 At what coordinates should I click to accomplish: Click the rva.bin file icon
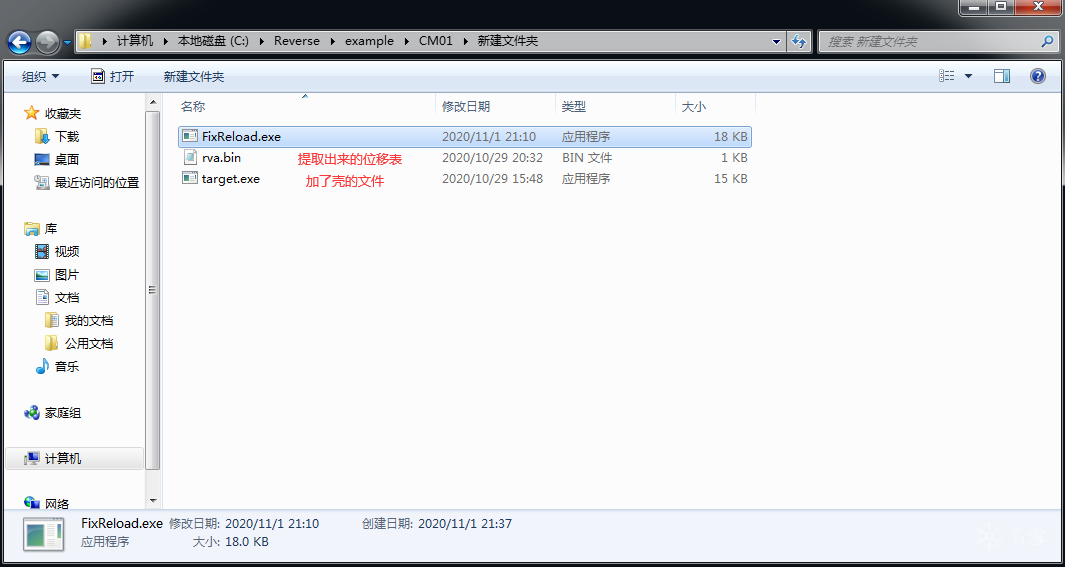189,158
